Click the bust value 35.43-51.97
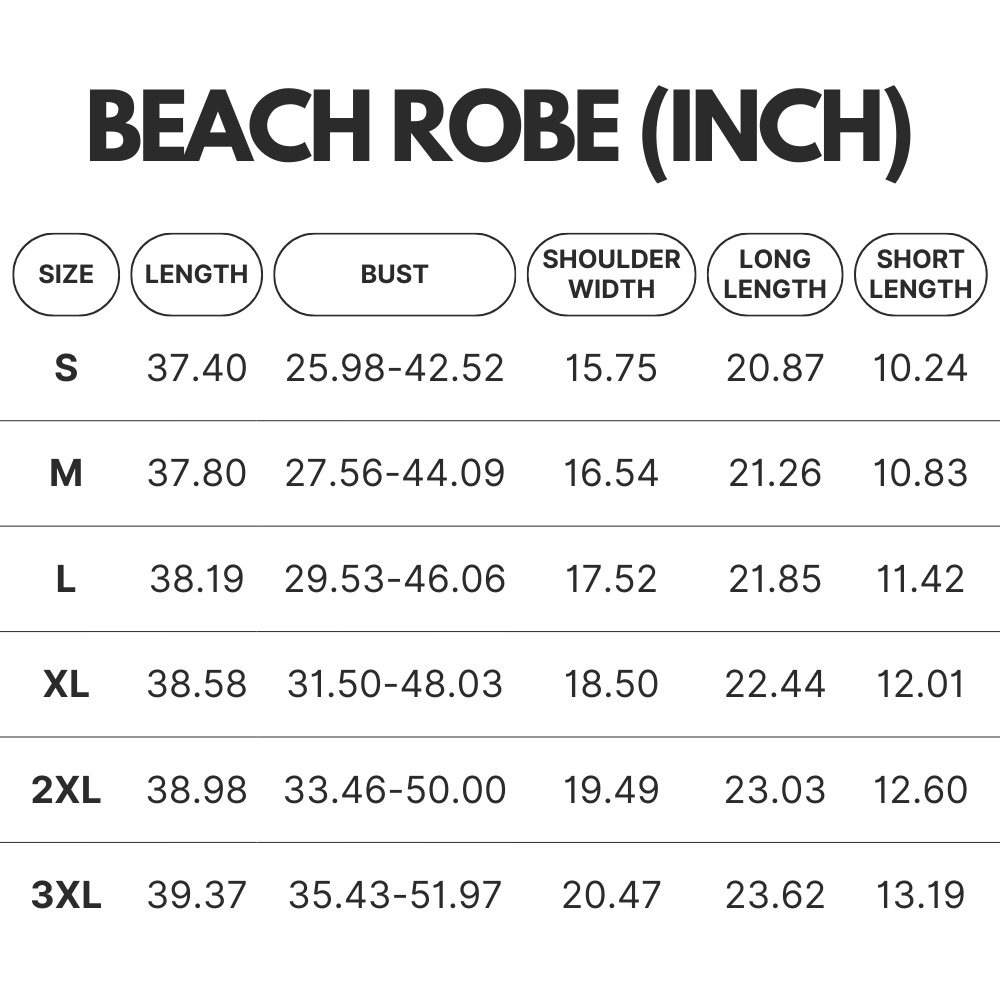This screenshot has width=1000, height=1000. coord(394,895)
